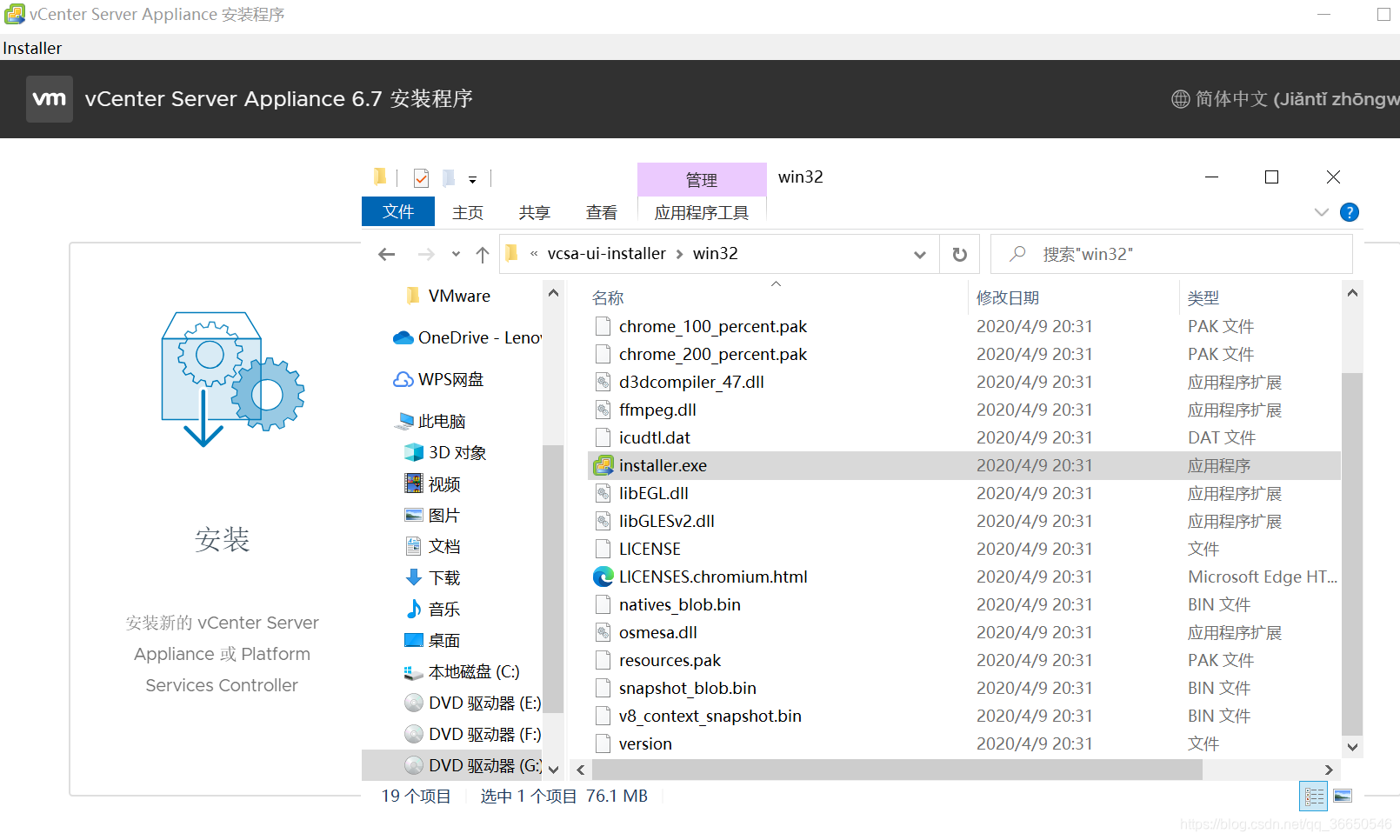Click the DVD 驱动器 (F:) disc icon
The image size is (1400, 840).
point(414,734)
